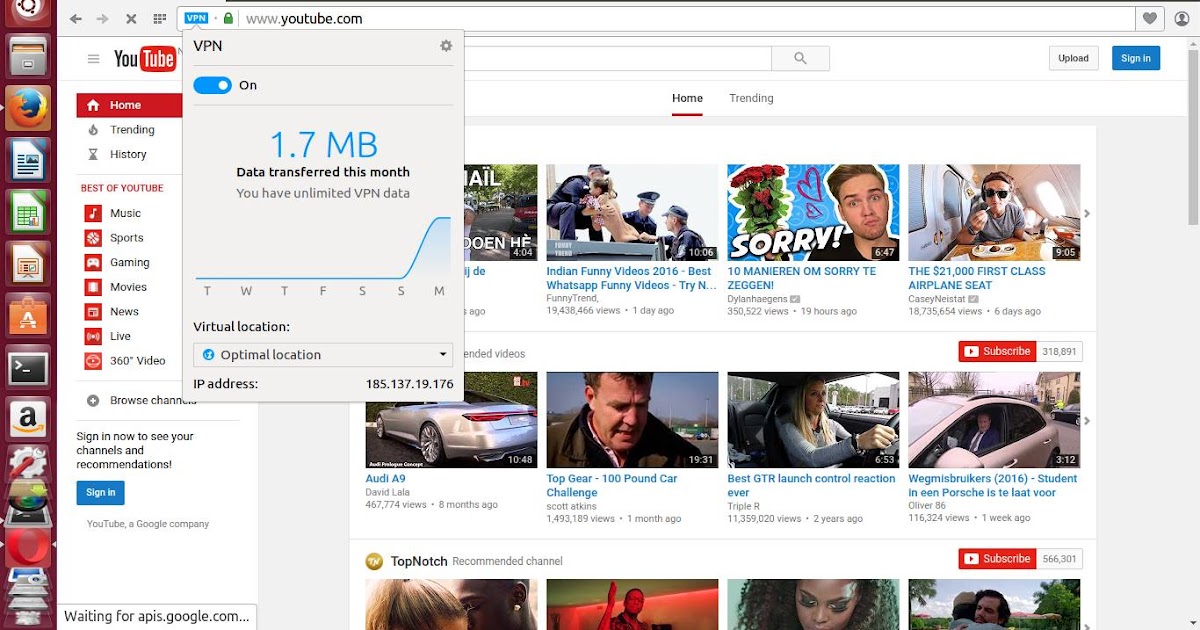Launch Firefox from the Ubuntu dock
The width and height of the screenshot is (1200, 630).
tap(27, 107)
